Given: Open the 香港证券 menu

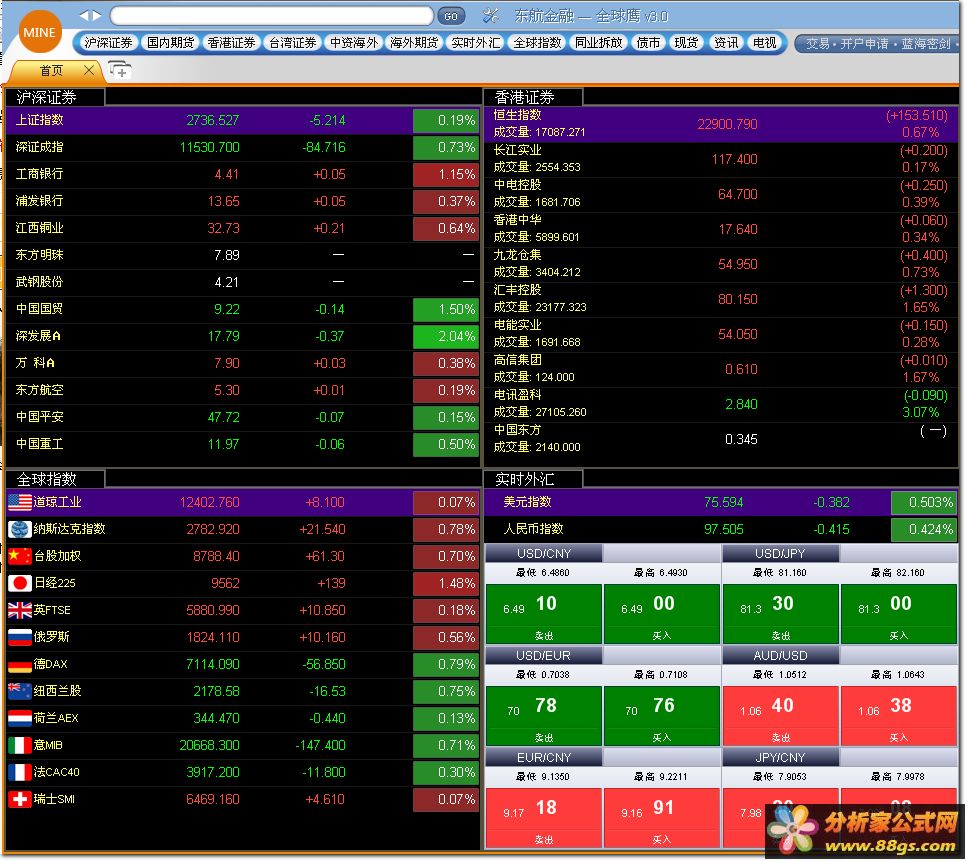Looking at the screenshot, I should tap(231, 43).
